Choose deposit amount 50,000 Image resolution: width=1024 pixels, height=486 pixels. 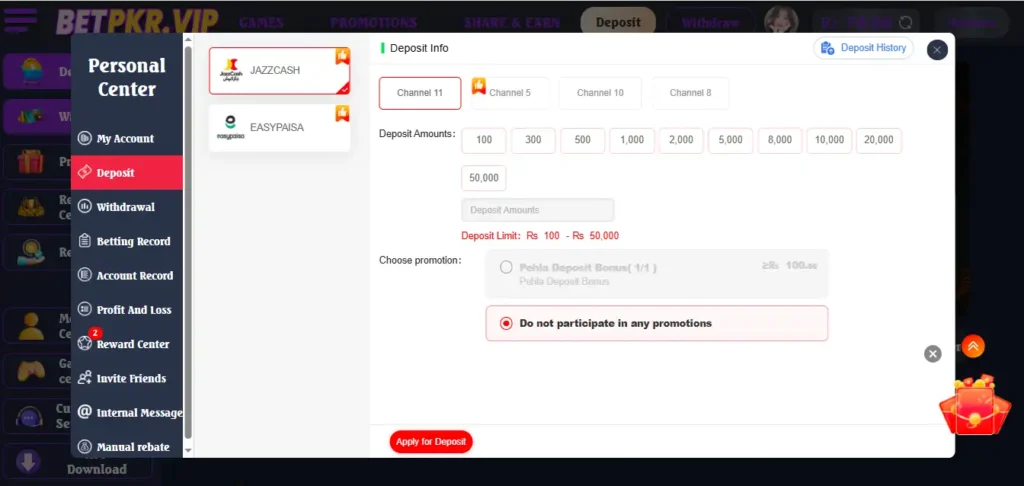pos(484,178)
